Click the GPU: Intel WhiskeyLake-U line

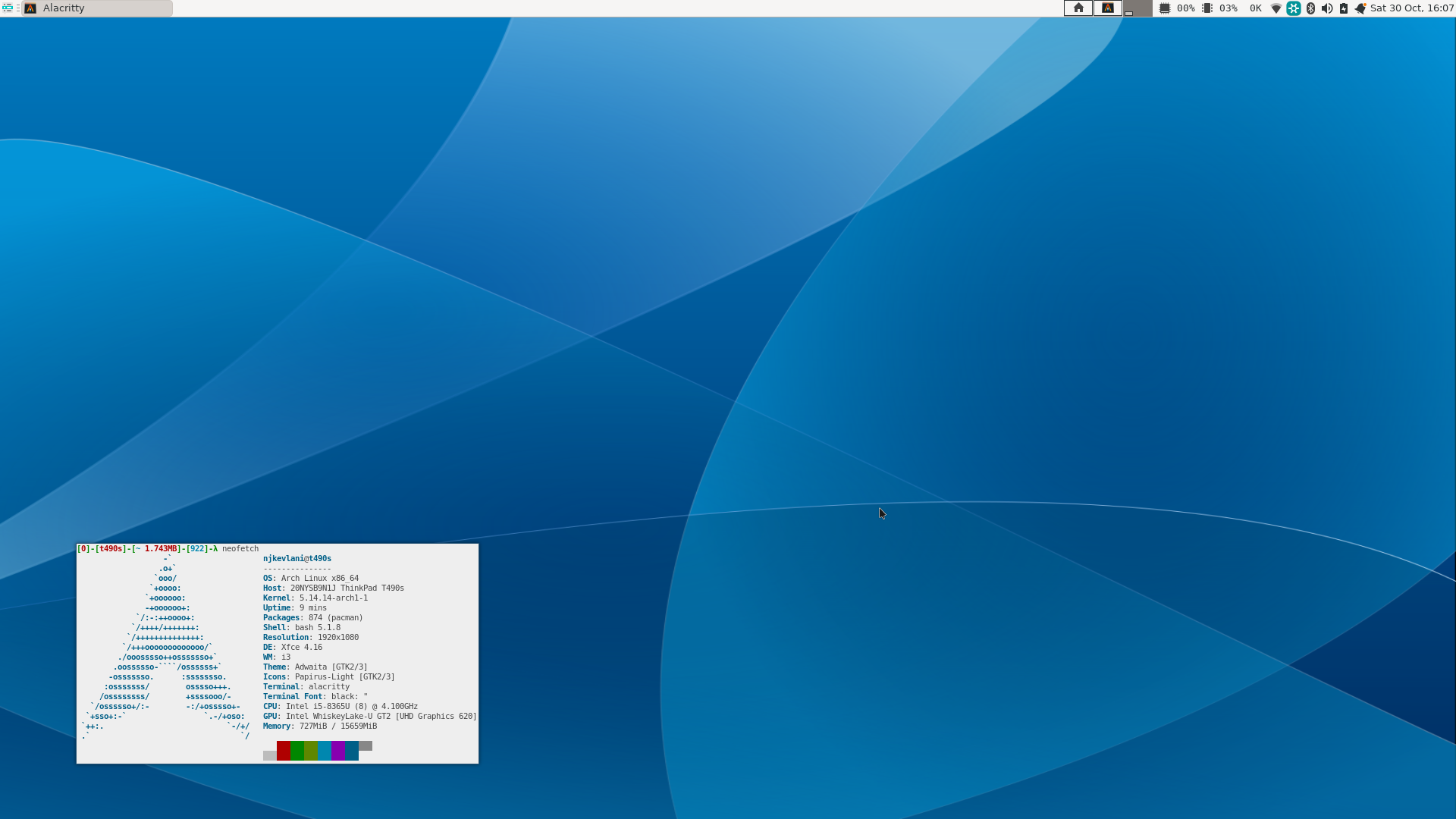(370, 717)
